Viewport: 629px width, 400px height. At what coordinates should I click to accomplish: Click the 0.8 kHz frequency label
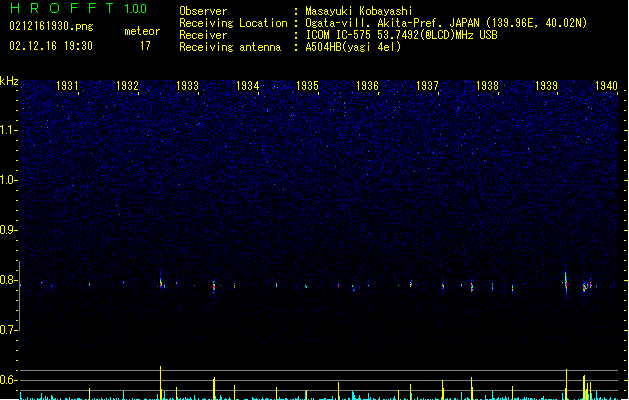pyautogui.click(x=8, y=280)
